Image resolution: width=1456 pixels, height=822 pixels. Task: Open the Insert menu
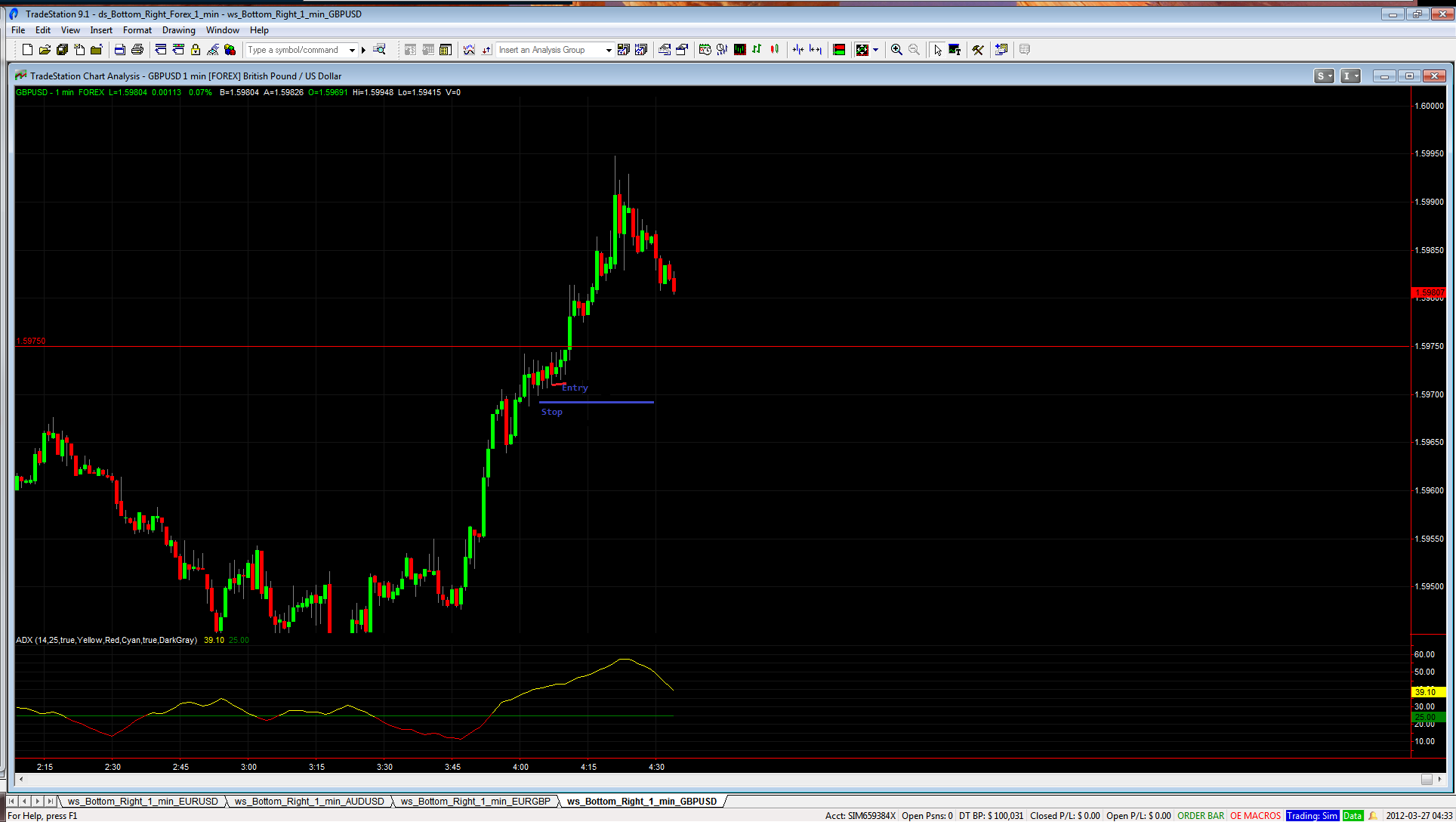click(101, 30)
